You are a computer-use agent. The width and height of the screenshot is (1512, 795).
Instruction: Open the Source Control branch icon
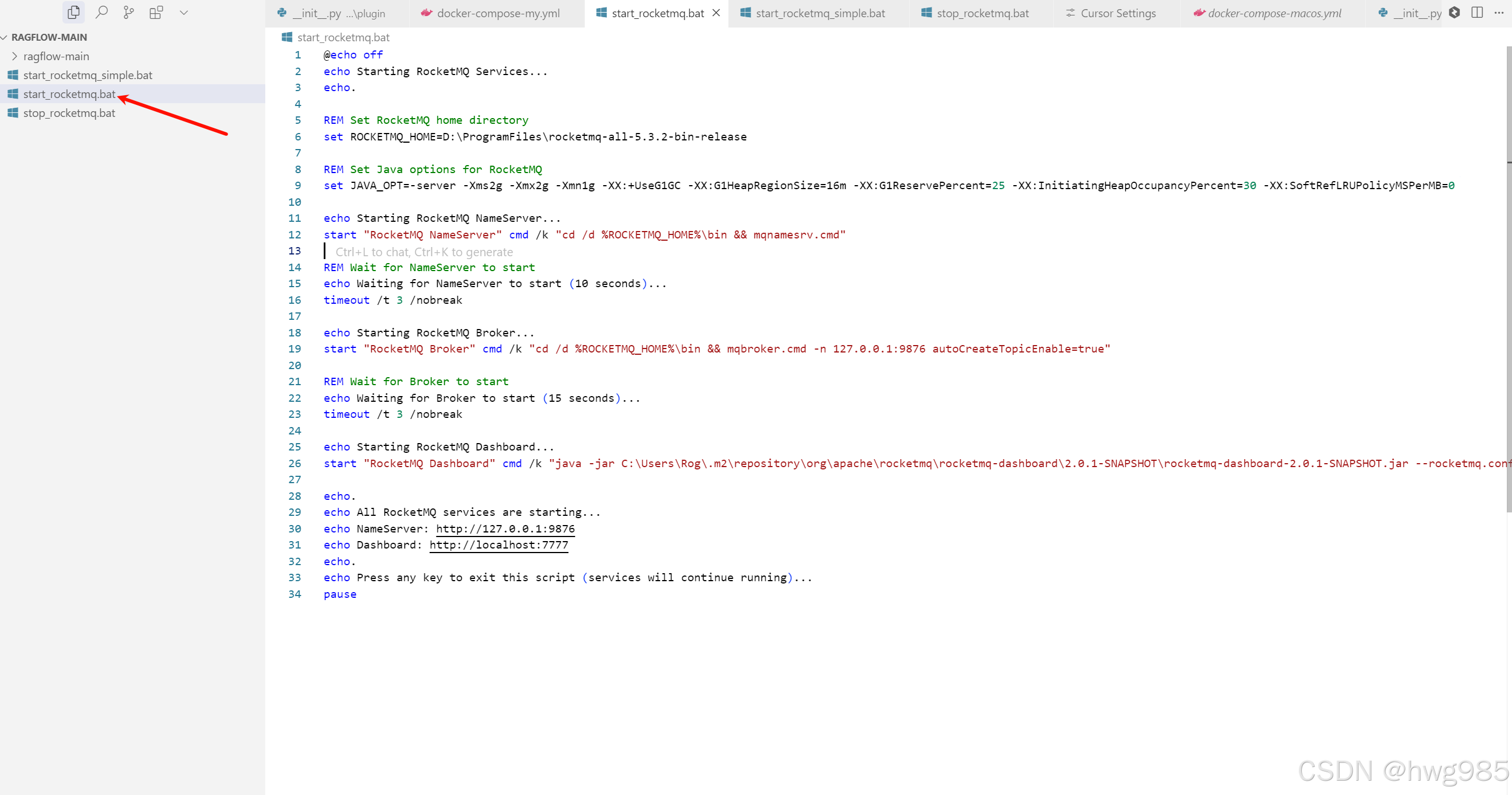pyautogui.click(x=128, y=13)
